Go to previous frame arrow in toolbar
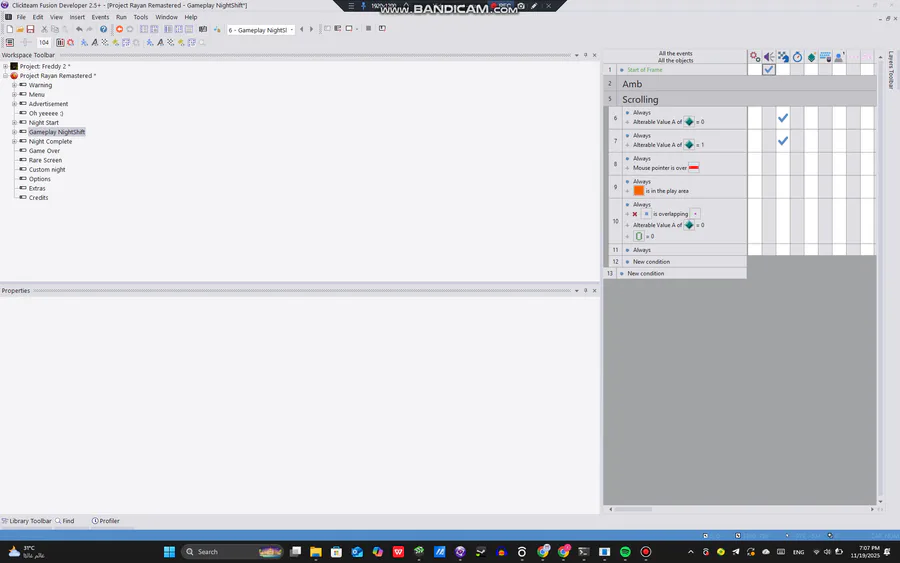This screenshot has height=563, width=900. point(302,29)
